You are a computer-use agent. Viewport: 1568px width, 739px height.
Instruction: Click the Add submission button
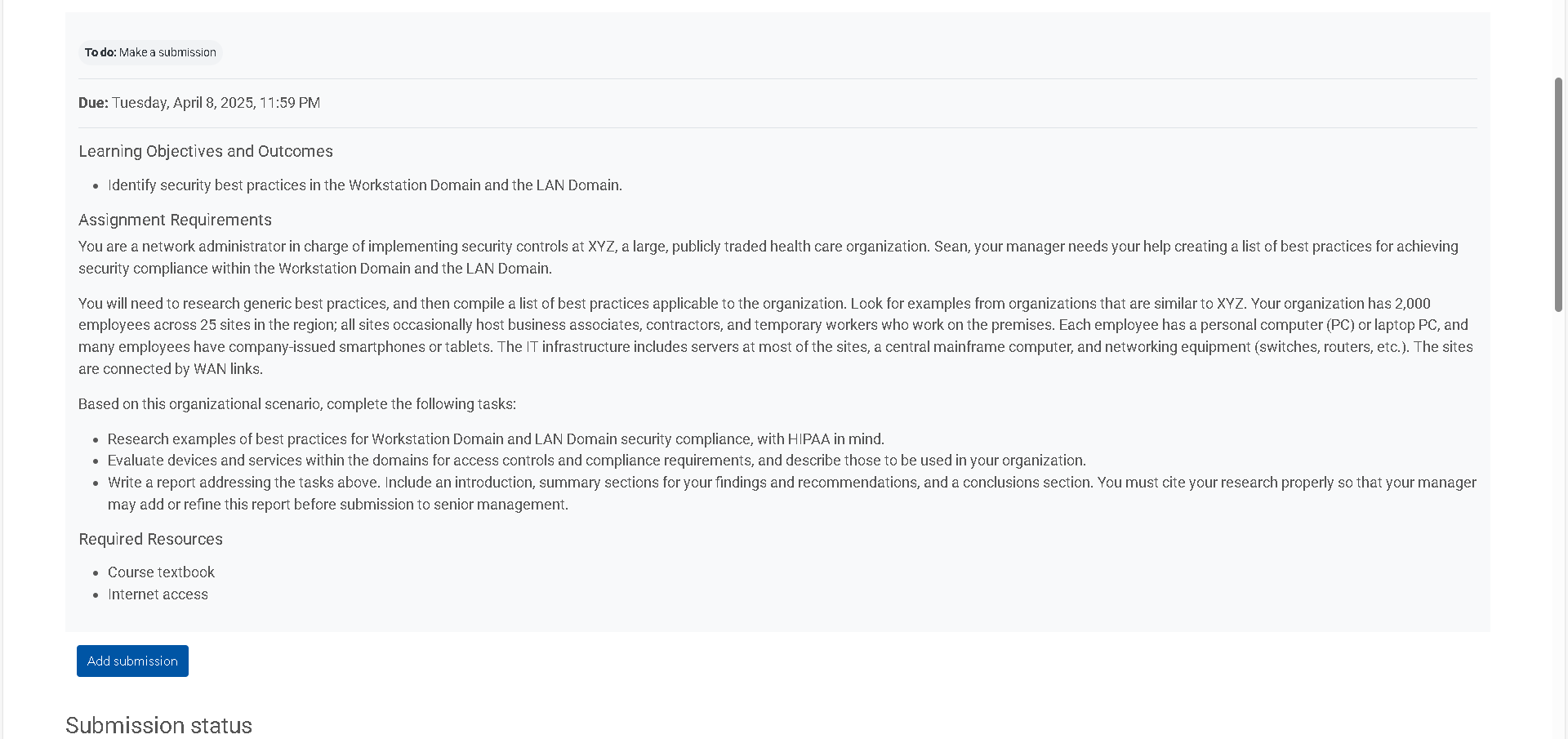[x=132, y=661]
